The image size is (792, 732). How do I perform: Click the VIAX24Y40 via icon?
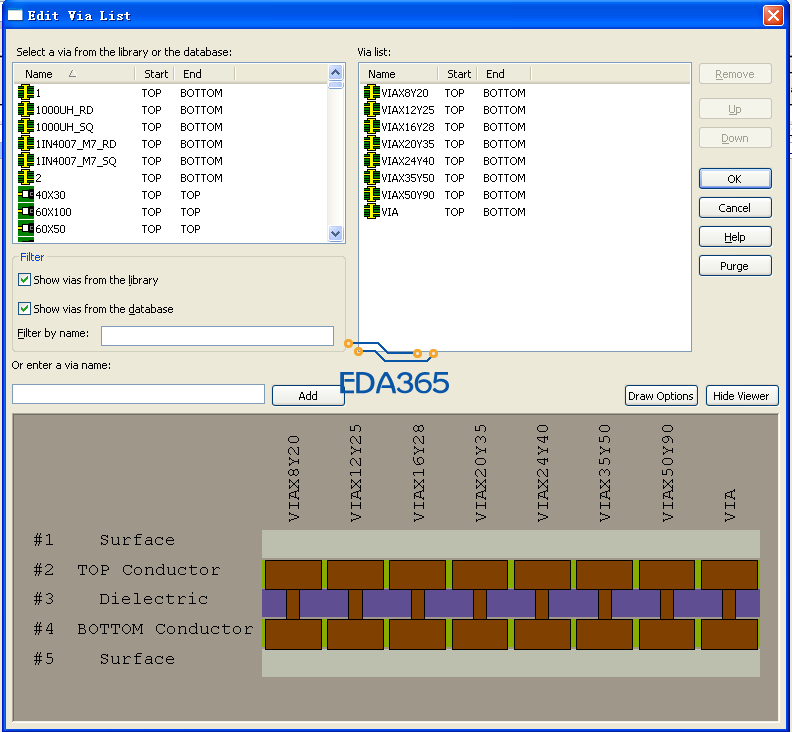[372, 161]
